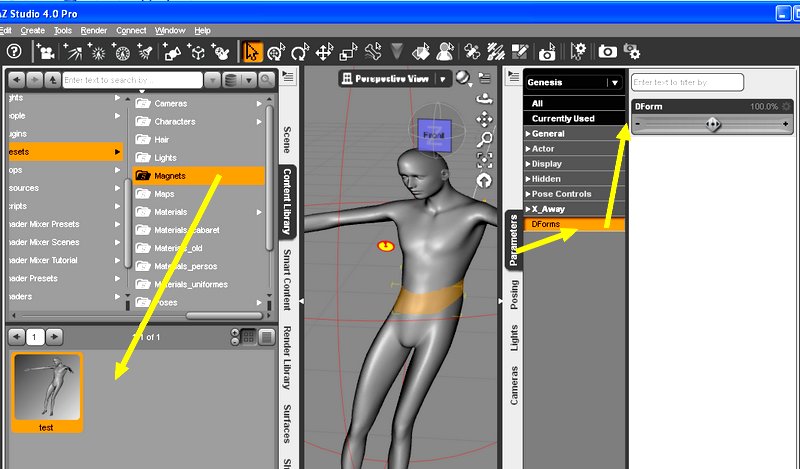
Task: Switch to the Render Library tab
Action: click(x=287, y=358)
